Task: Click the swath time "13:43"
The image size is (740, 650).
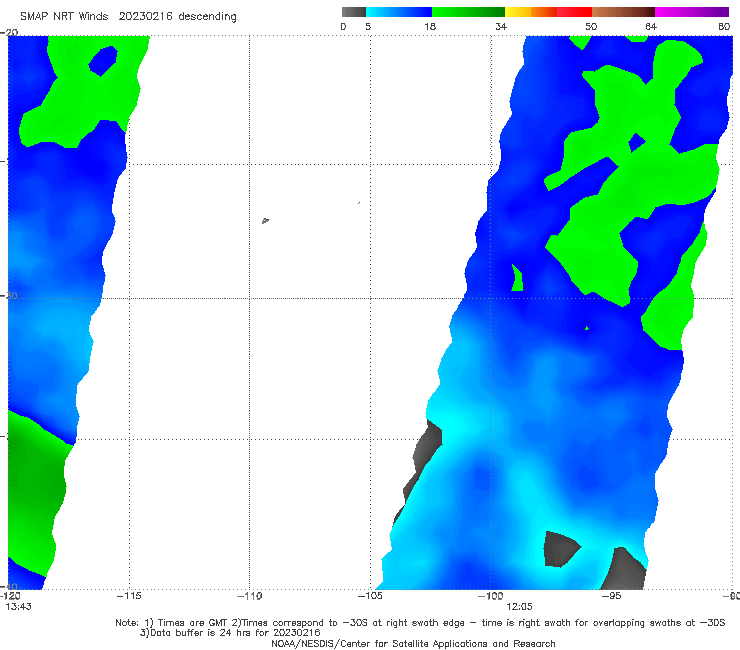Action: pyautogui.click(x=18, y=607)
